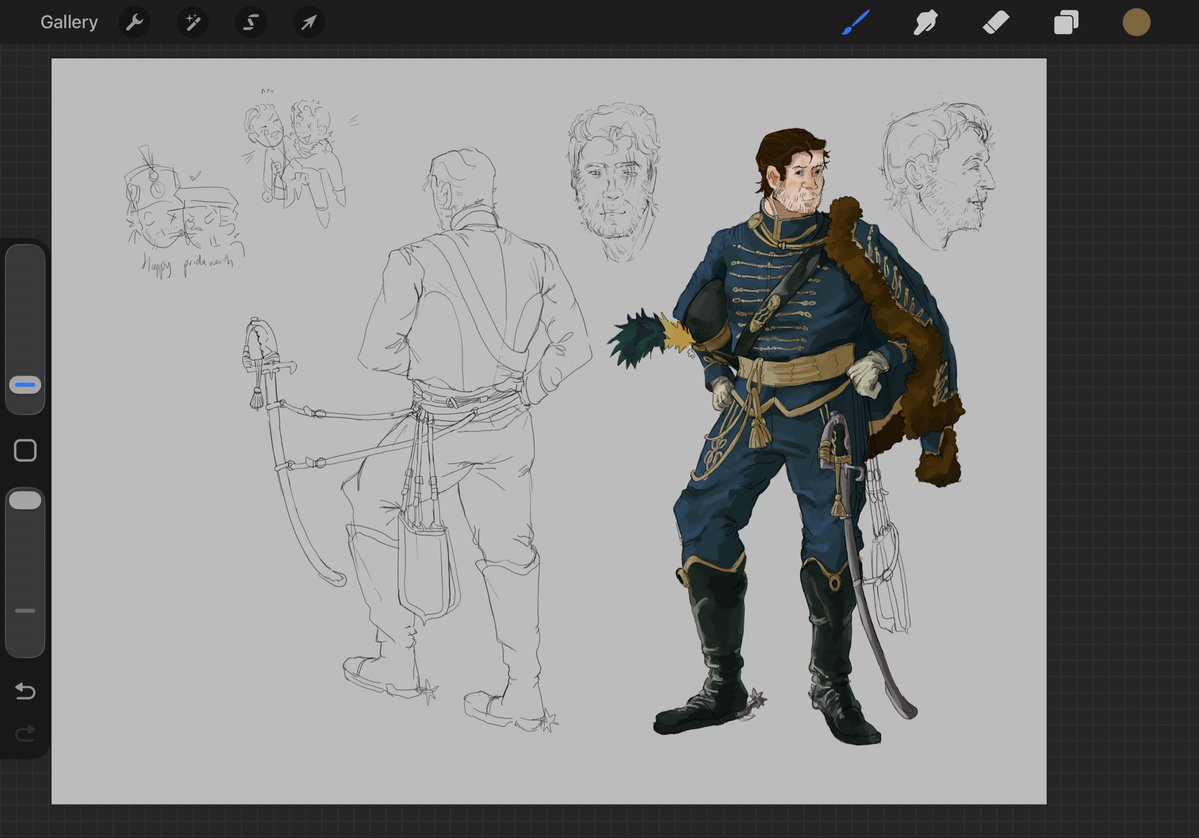Open the active color swatch
Viewport: 1199px width, 838px height.
pos(1136,22)
